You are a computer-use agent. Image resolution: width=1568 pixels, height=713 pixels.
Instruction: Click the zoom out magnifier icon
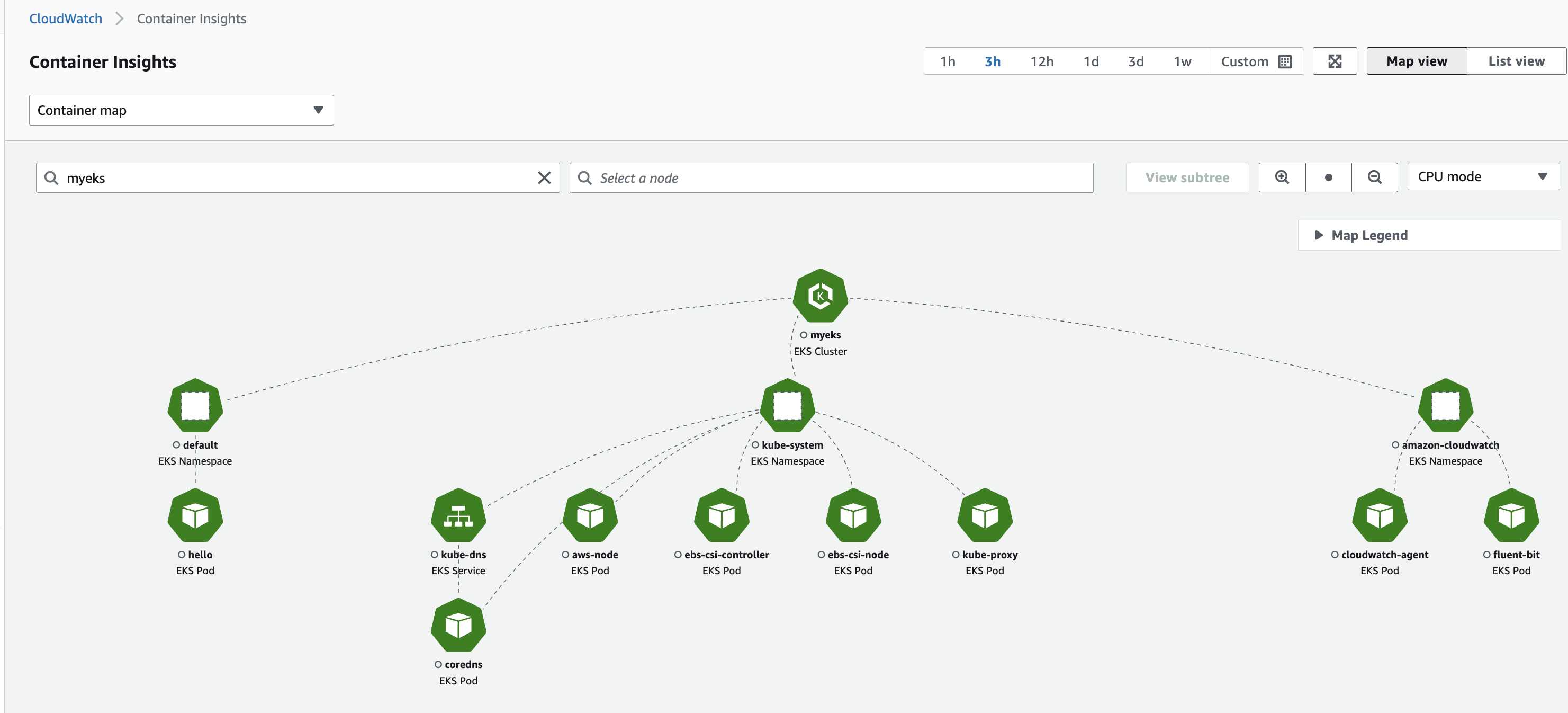tap(1374, 177)
